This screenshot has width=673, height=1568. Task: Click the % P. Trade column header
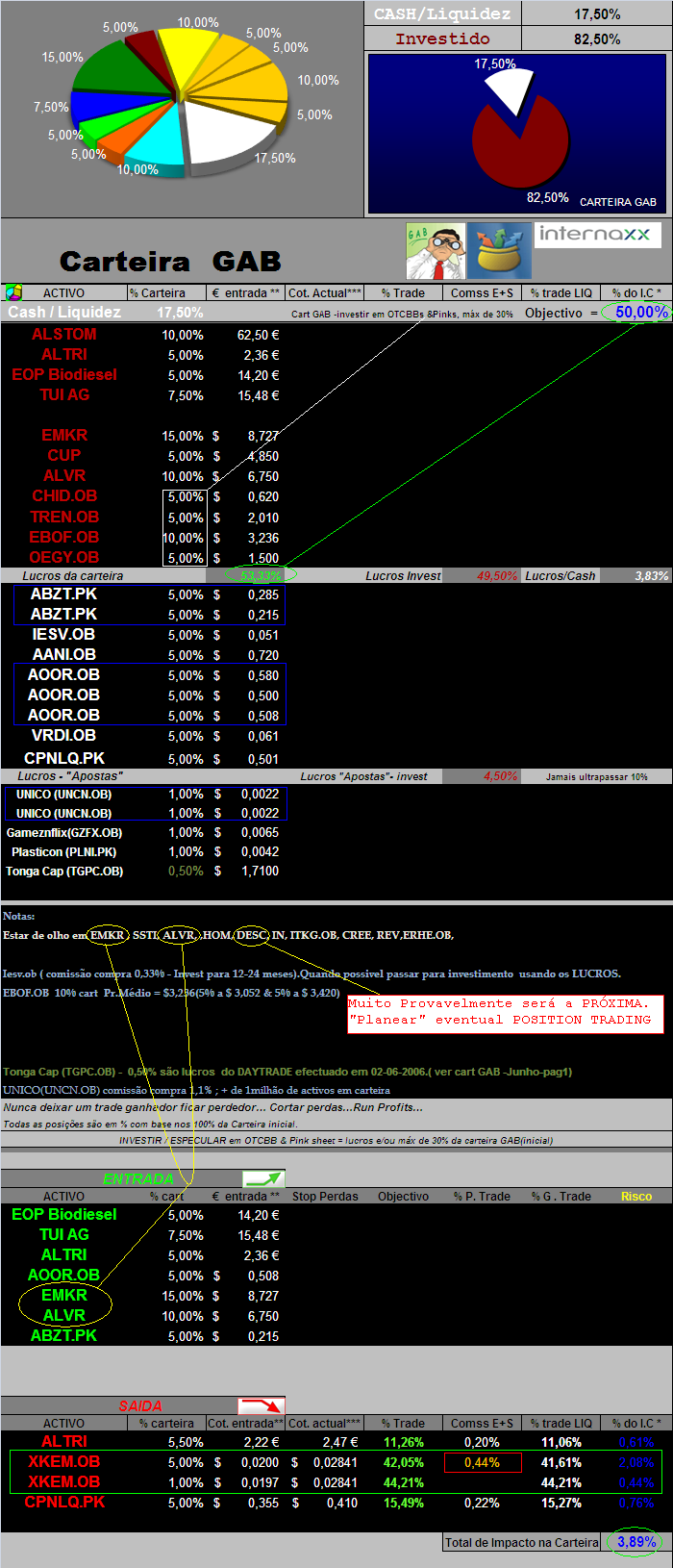tap(482, 1196)
